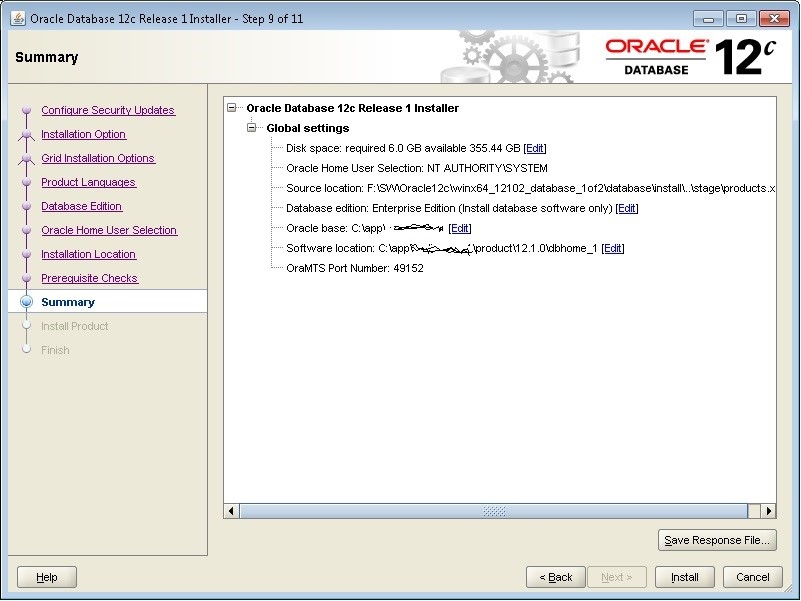The width and height of the screenshot is (801, 601).
Task: Collapse the Global settings tree node
Action: pyautogui.click(x=251, y=128)
